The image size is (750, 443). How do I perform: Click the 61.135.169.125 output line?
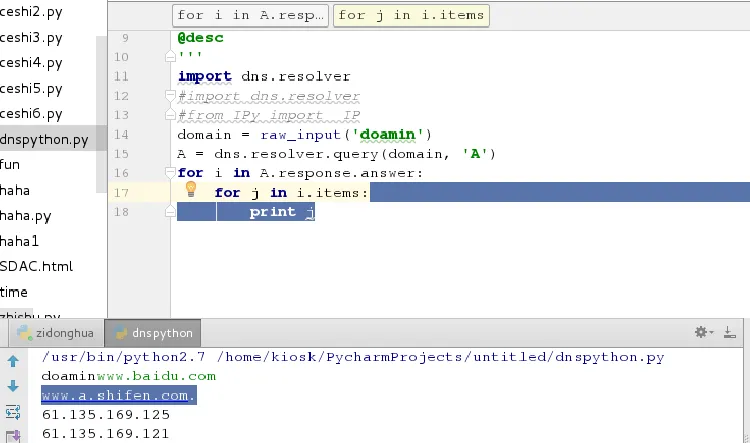[106, 414]
